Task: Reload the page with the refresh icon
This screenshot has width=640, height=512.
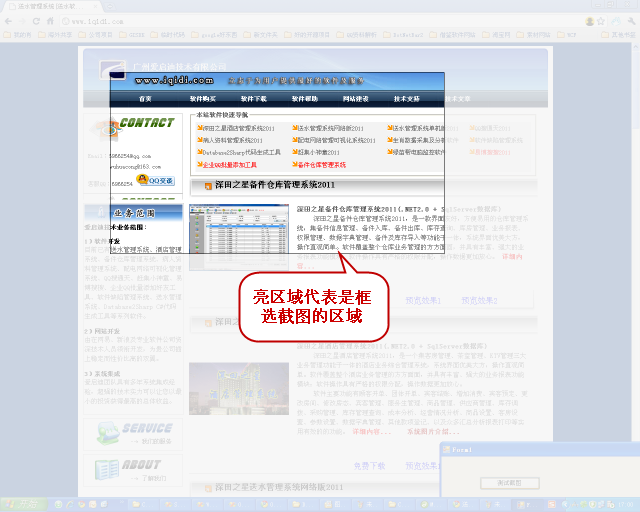Action: [x=36, y=21]
